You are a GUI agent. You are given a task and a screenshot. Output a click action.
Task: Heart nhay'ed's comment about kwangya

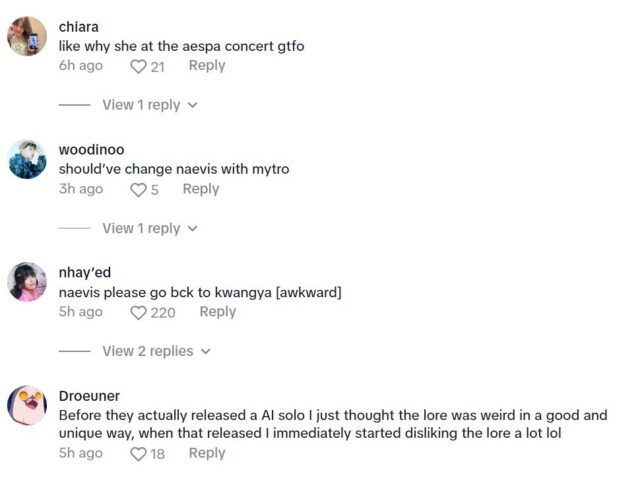click(x=138, y=313)
